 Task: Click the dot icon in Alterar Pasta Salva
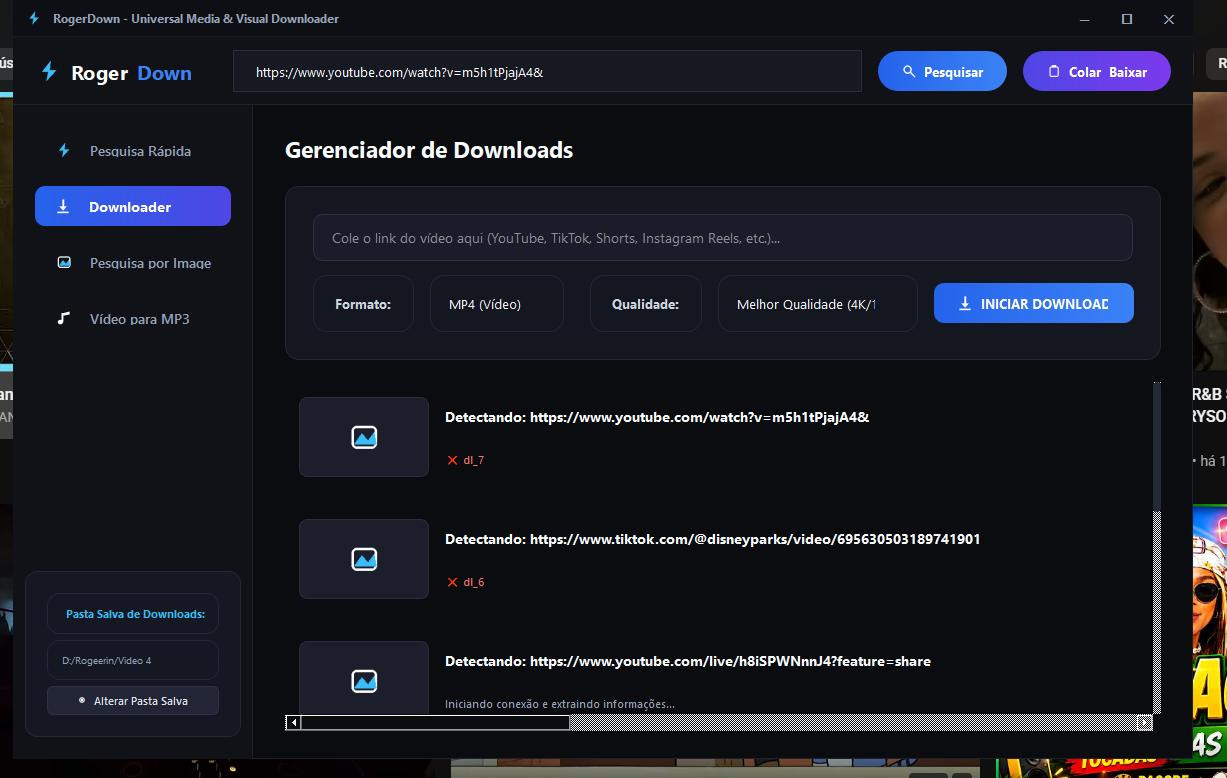click(82, 701)
